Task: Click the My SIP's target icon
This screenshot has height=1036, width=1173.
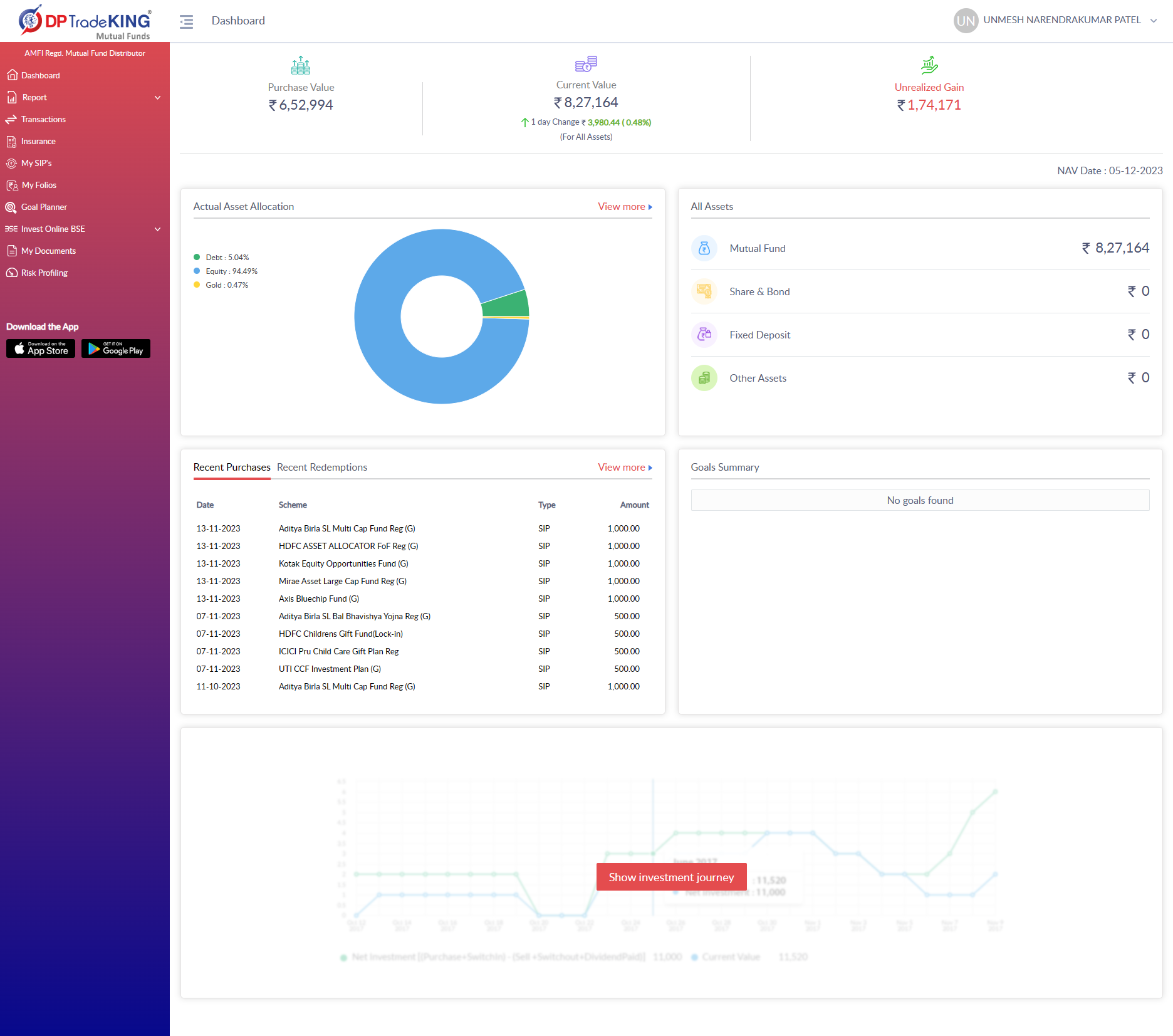Action: click(x=11, y=163)
